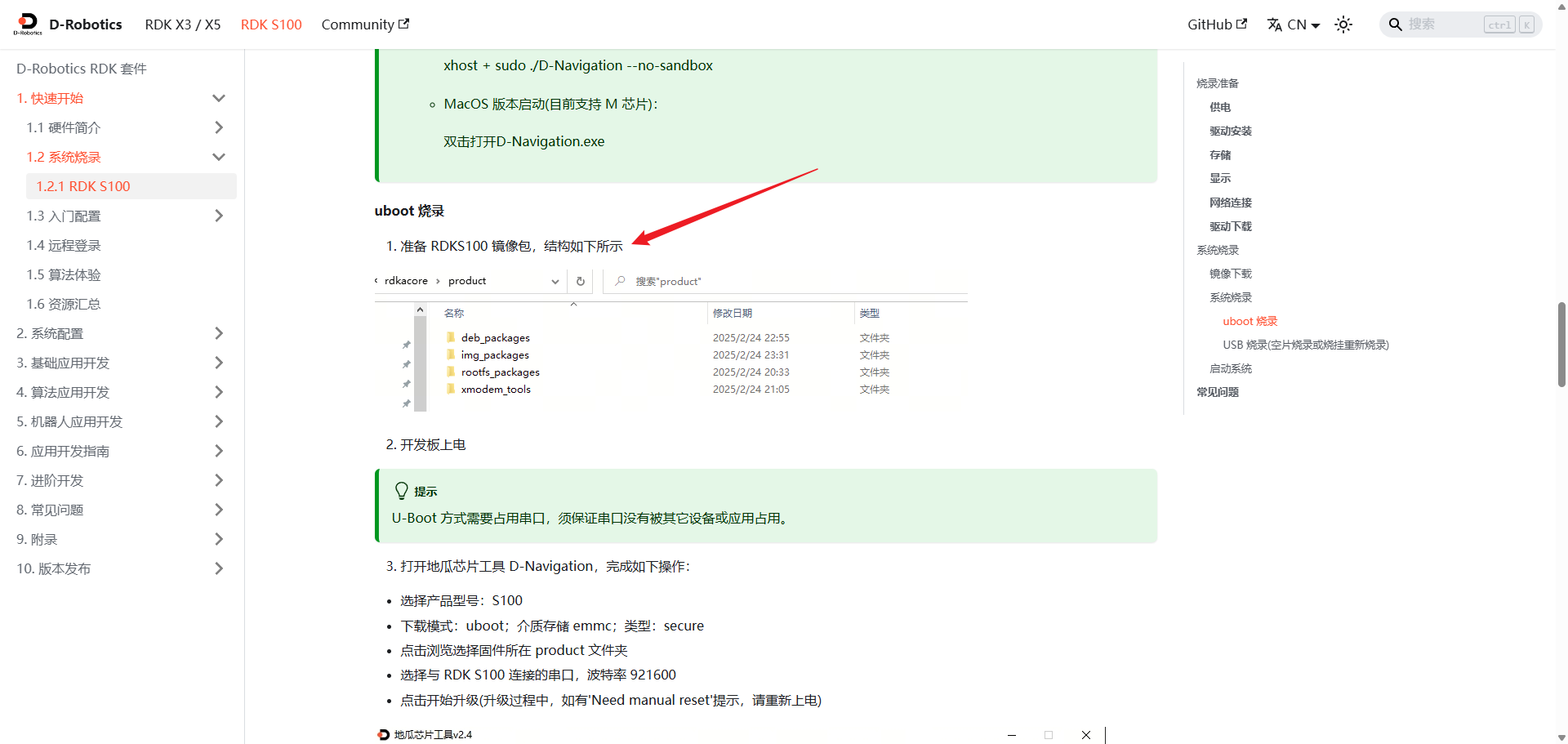The height and width of the screenshot is (744, 1568).
Task: Switch to the RDK S100 tab
Action: click(271, 25)
